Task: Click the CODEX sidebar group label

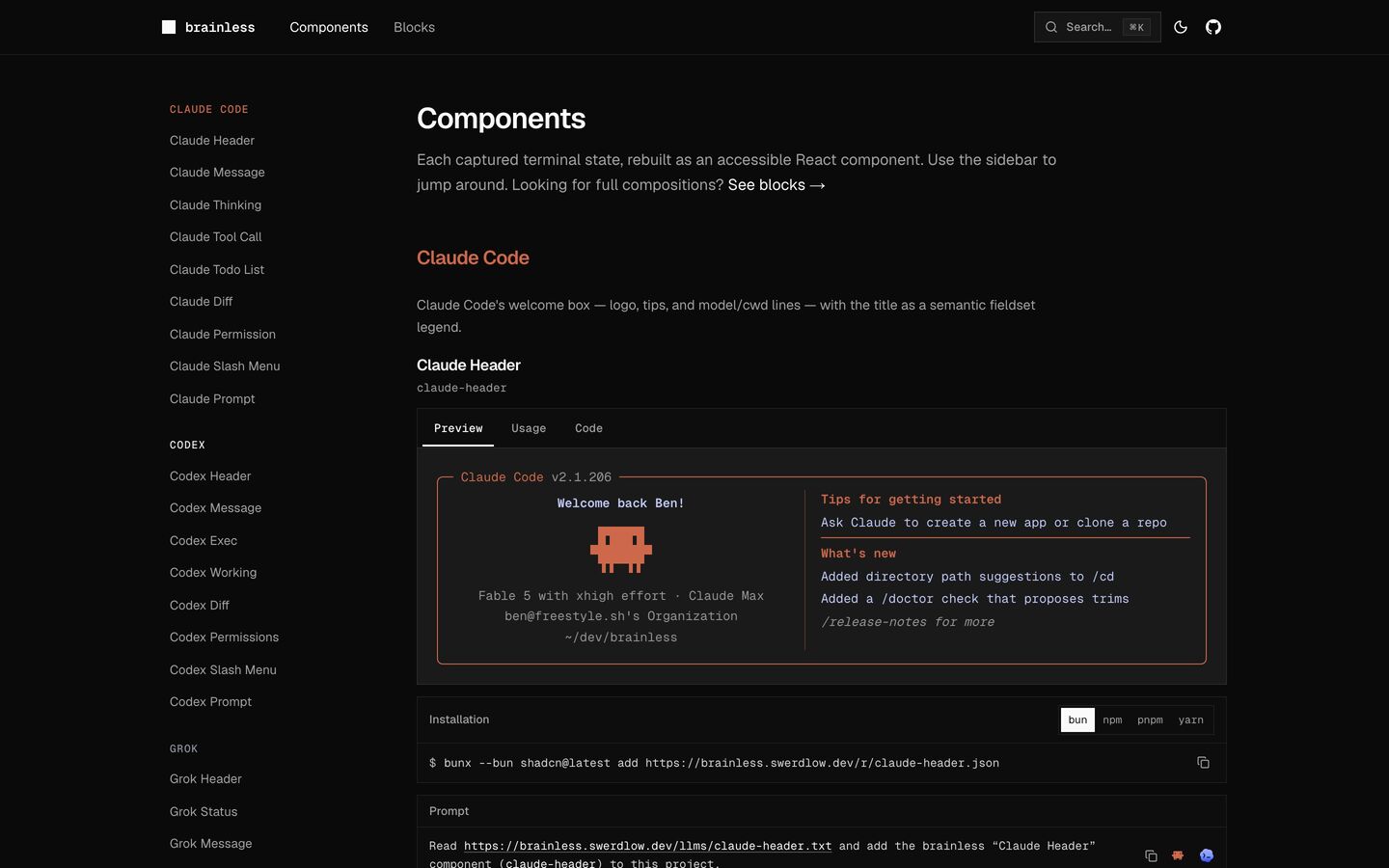Action: 187,445
